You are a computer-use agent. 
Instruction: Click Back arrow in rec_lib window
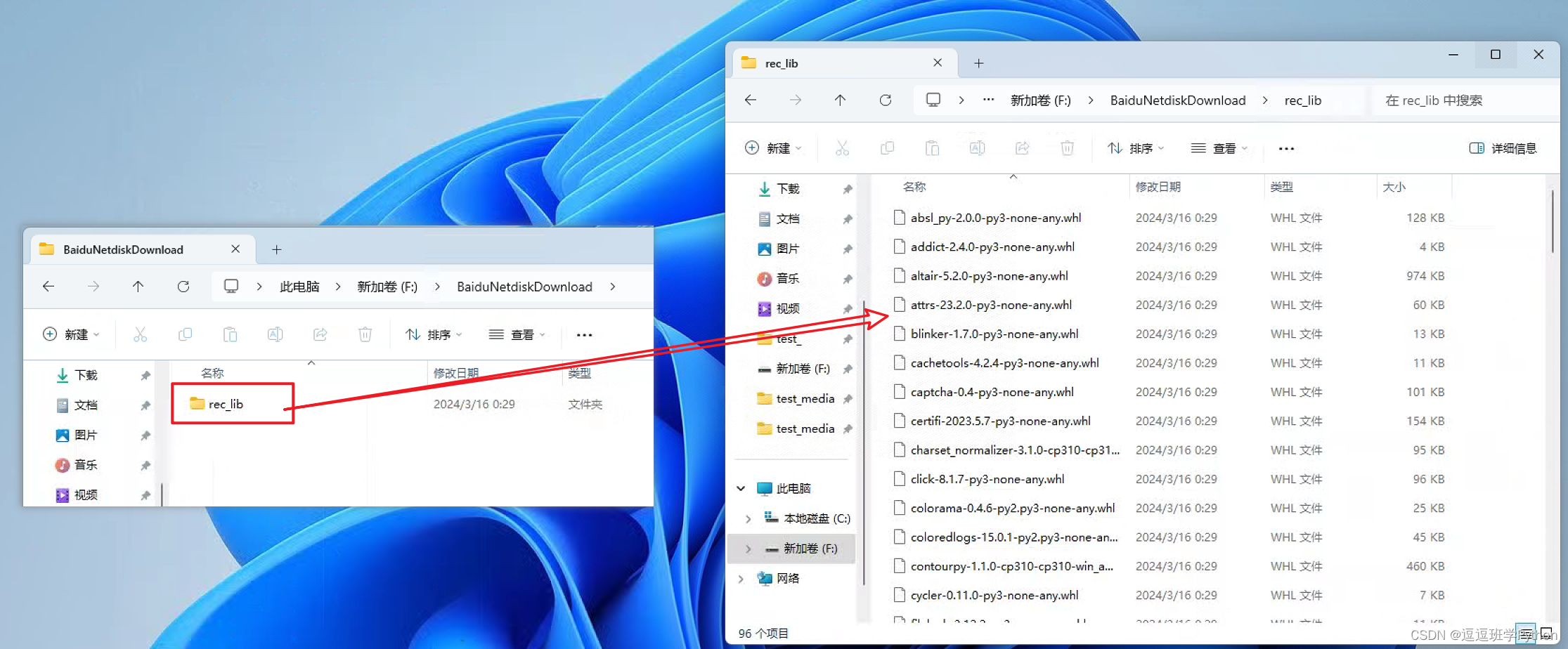point(751,100)
